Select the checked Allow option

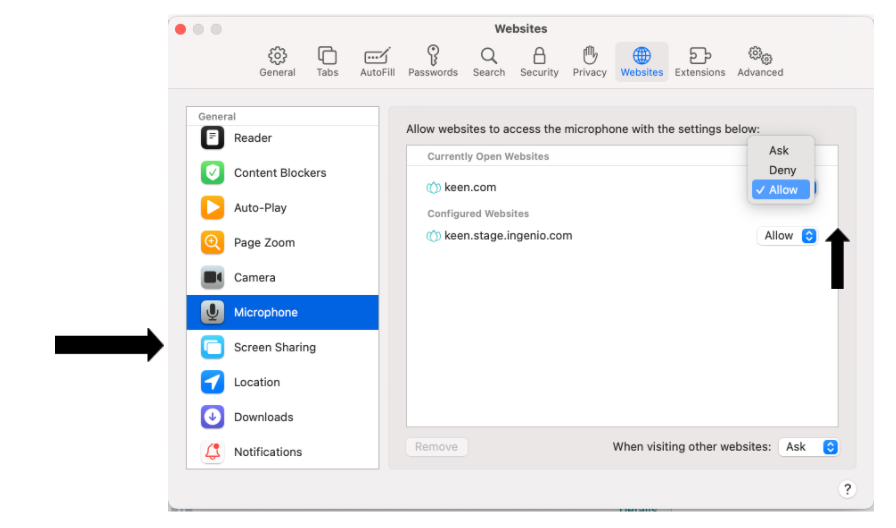click(782, 190)
